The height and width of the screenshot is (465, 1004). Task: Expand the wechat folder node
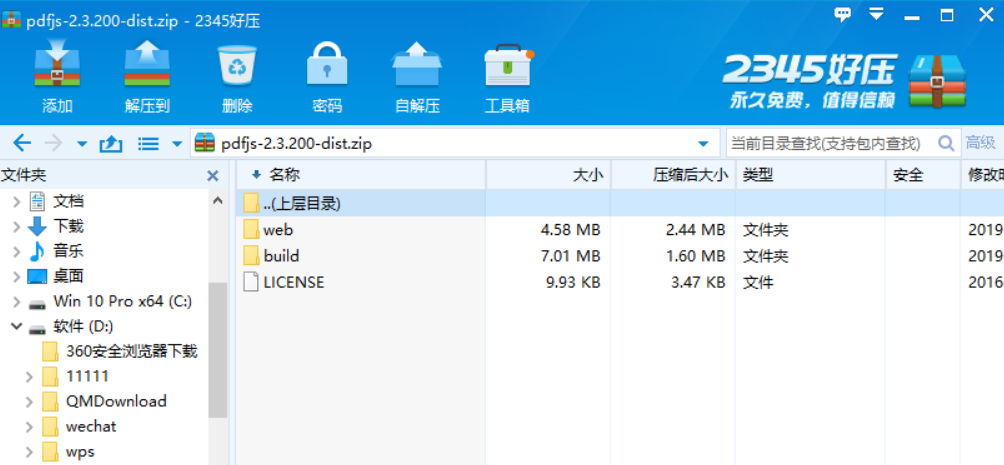click(29, 427)
